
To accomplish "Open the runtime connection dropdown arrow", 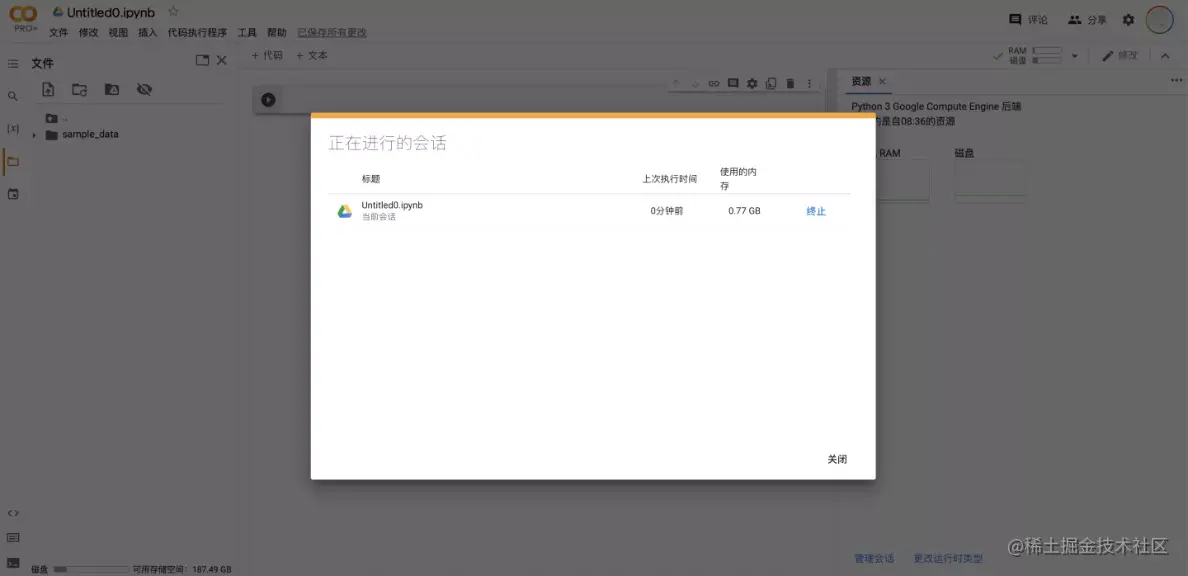I will [1074, 56].
